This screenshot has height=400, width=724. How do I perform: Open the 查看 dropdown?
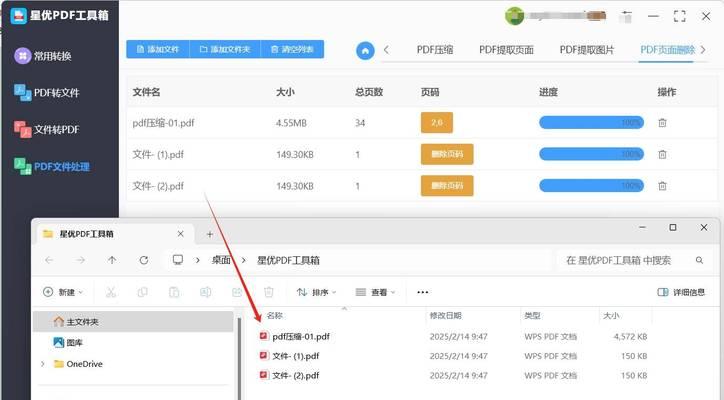tap(375, 292)
